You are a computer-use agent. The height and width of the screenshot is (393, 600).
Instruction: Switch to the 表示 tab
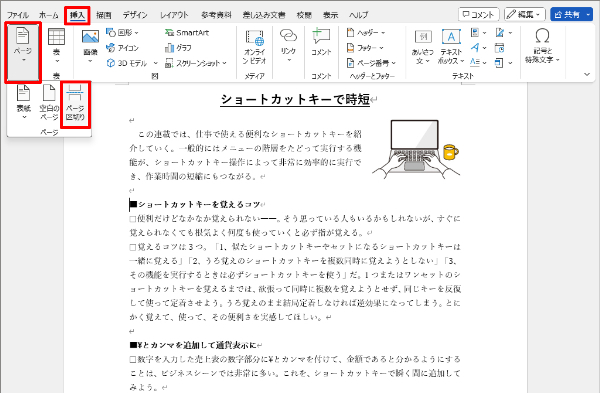330,15
